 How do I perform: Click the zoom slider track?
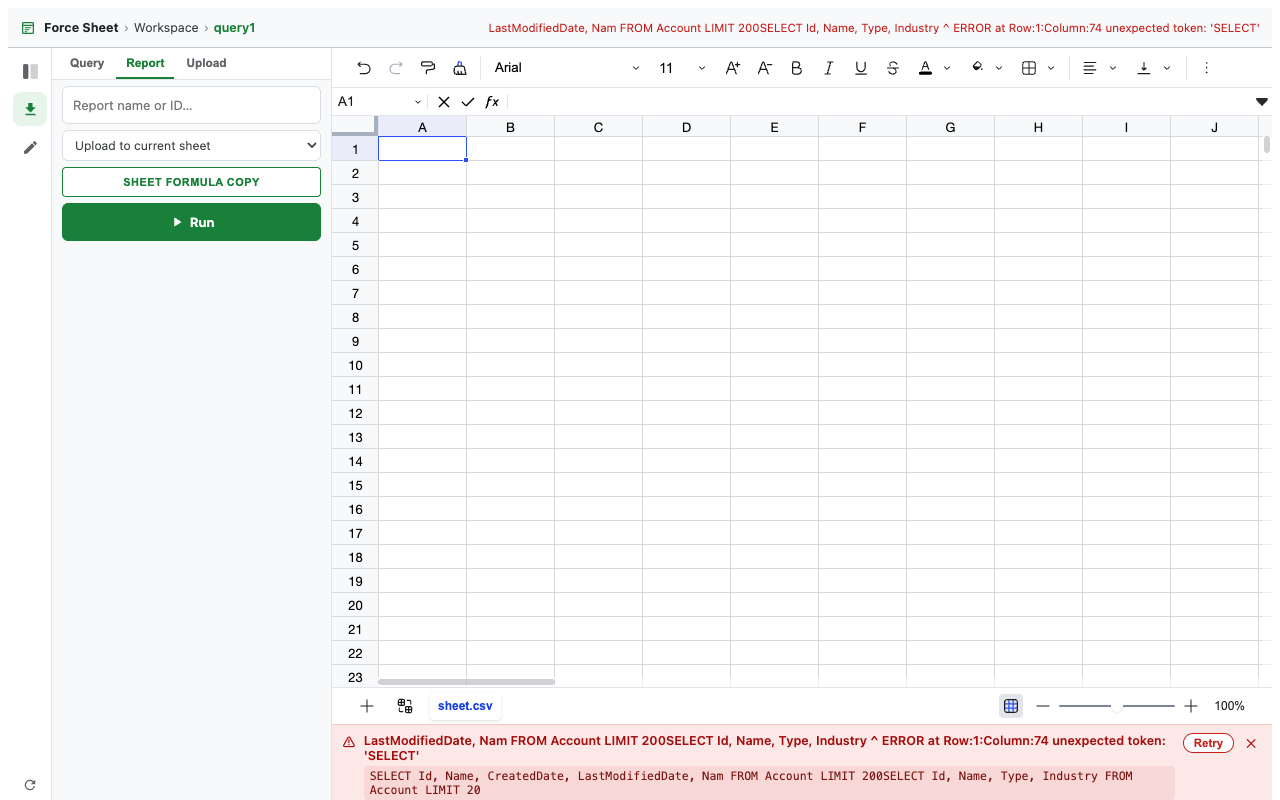coord(1117,706)
